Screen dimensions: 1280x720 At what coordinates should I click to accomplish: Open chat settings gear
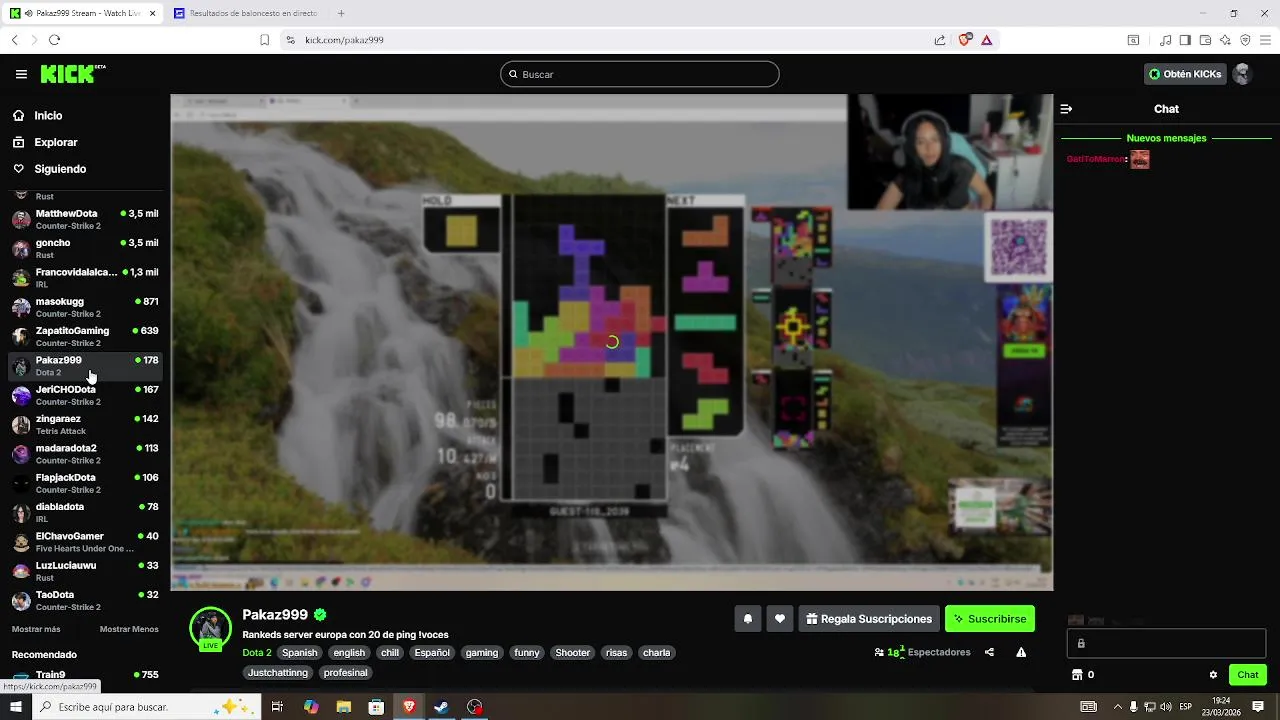pyautogui.click(x=1213, y=675)
